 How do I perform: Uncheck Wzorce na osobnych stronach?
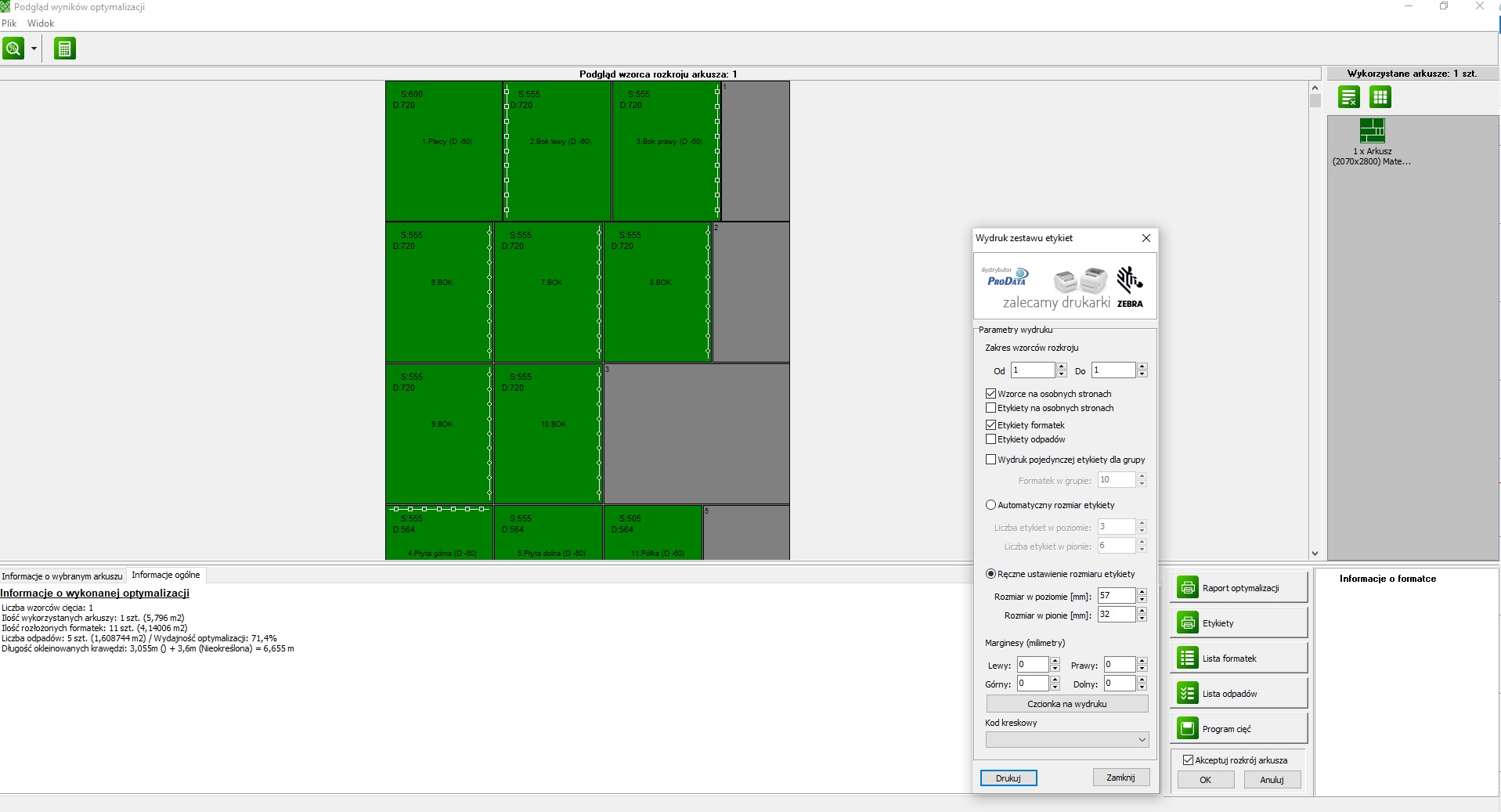click(990, 394)
